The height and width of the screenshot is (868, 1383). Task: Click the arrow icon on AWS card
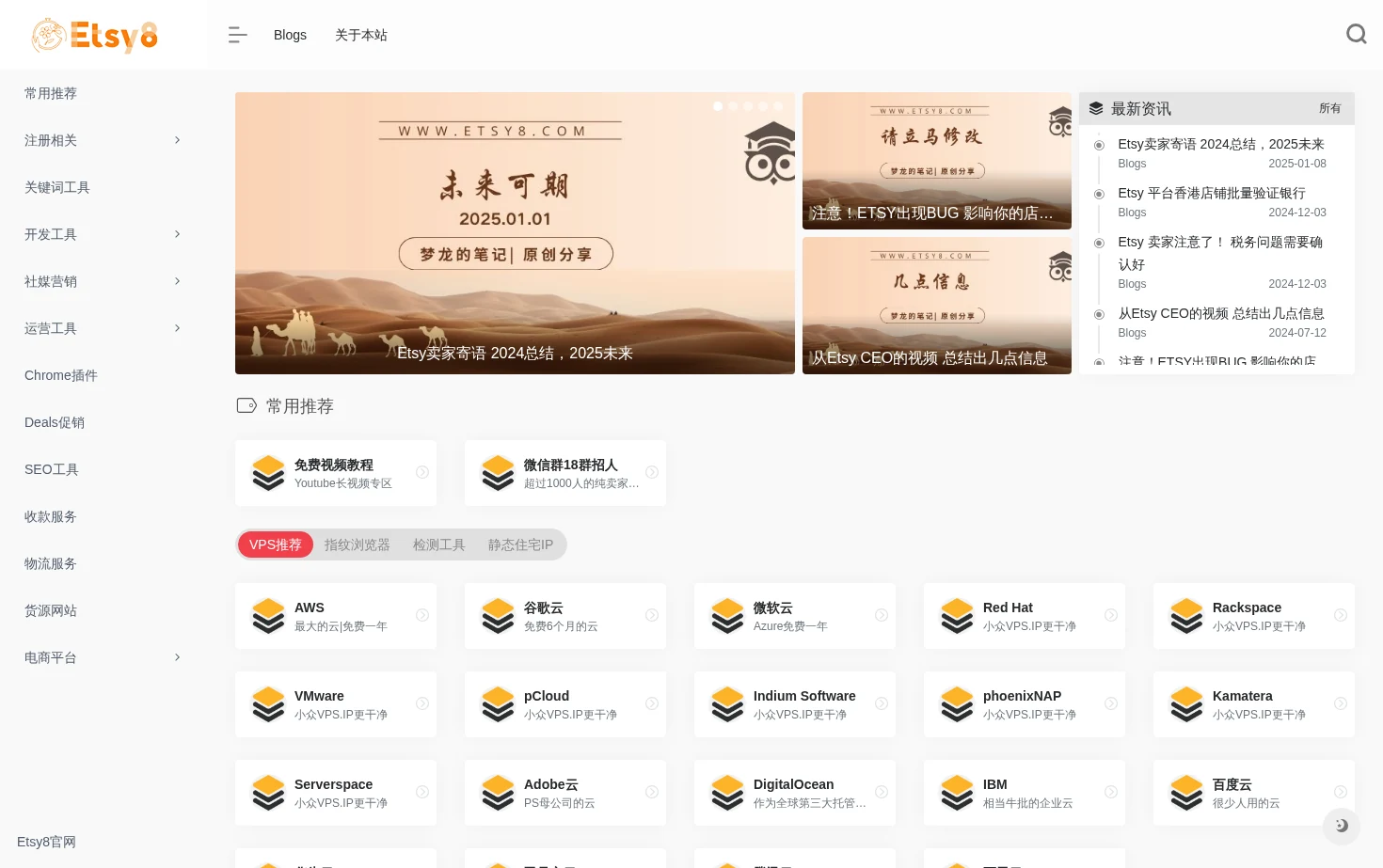click(422, 615)
